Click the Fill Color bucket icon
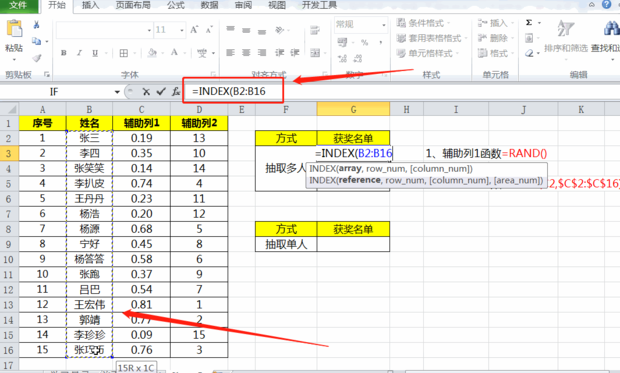 pos(152,53)
